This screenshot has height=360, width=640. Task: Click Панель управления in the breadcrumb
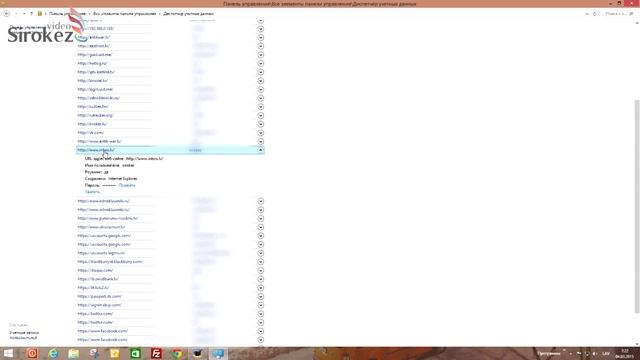[x=67, y=14]
